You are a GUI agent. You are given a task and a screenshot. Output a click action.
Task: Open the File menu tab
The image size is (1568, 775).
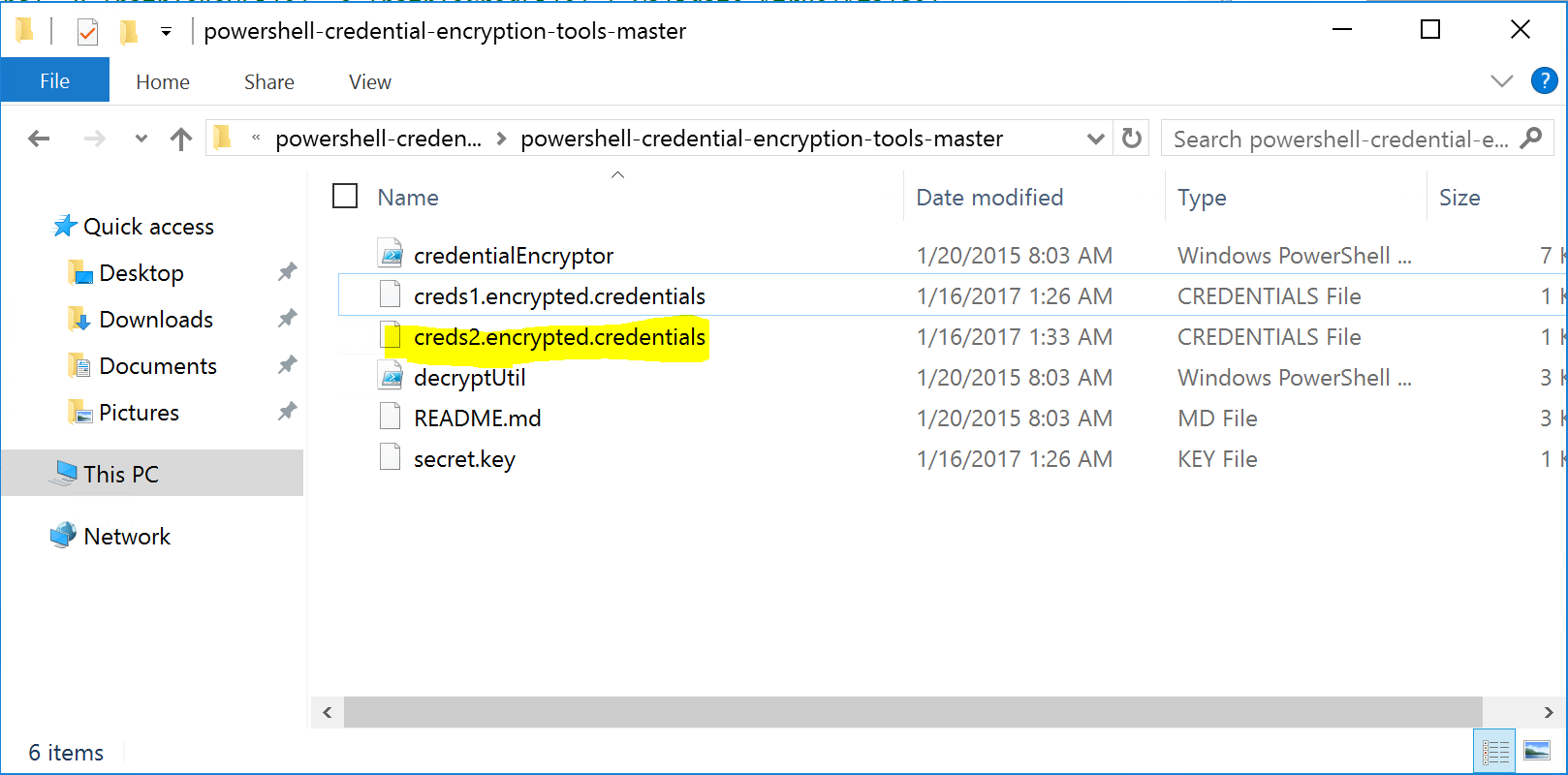pyautogui.click(x=54, y=81)
